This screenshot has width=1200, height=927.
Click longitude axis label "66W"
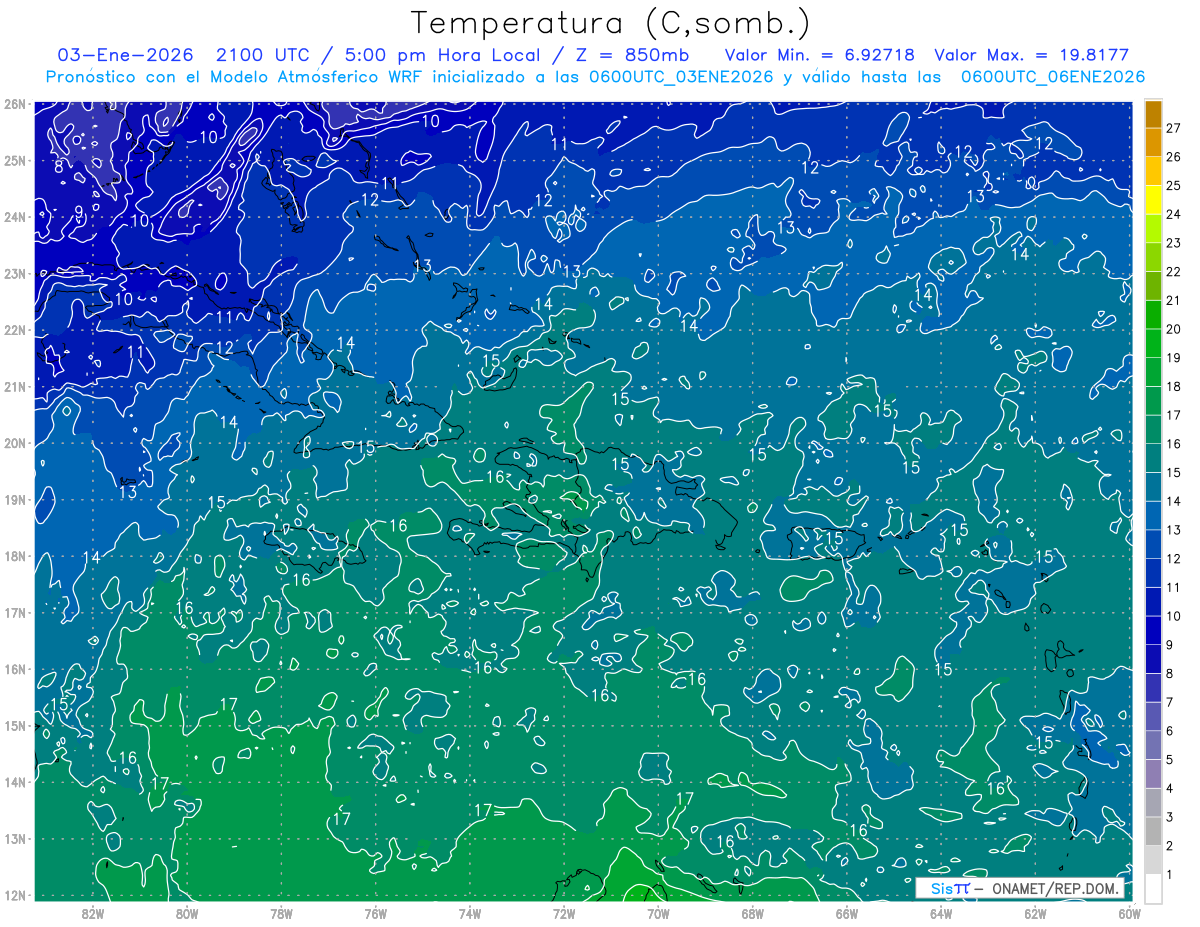tap(847, 913)
